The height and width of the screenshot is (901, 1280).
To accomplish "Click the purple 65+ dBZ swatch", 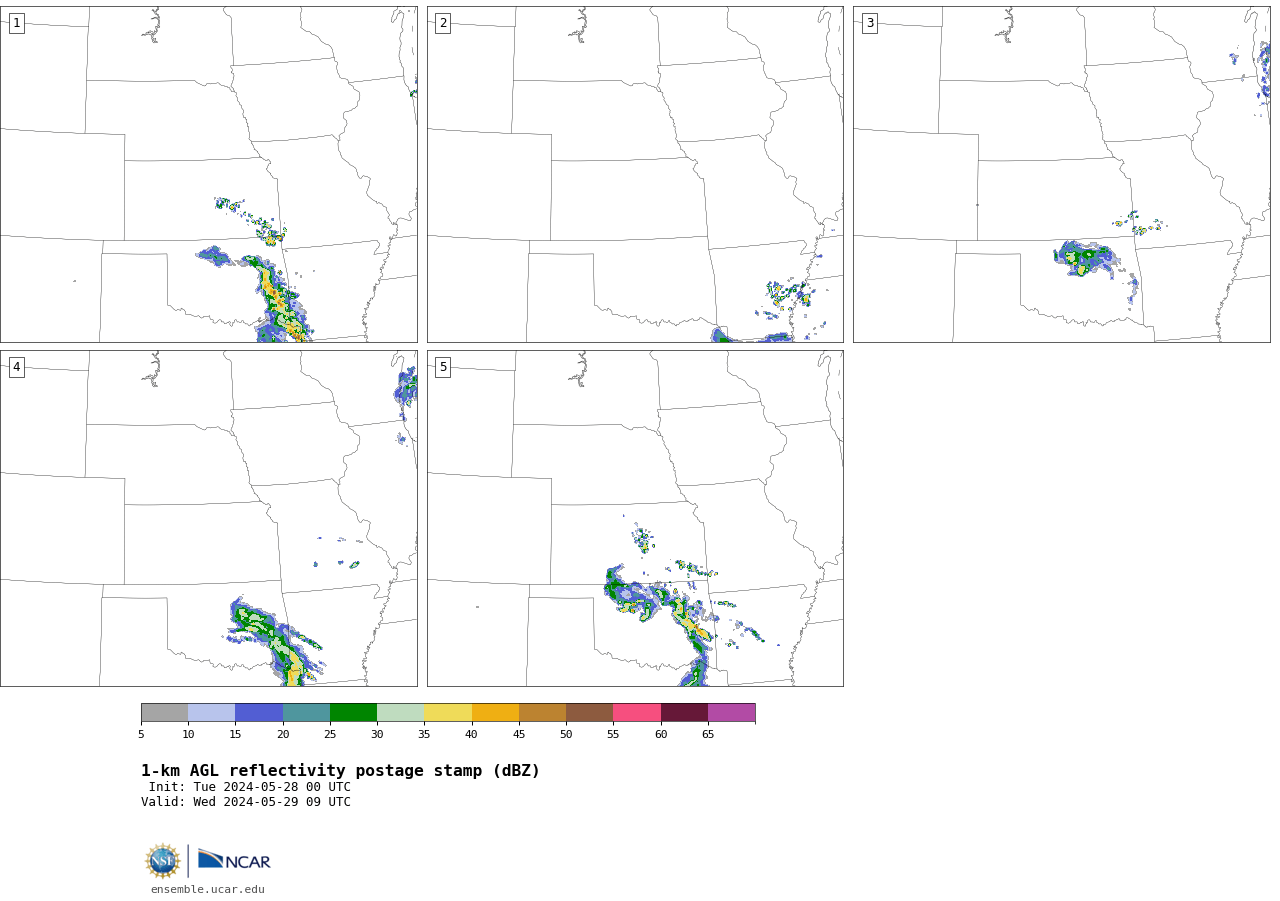I will (732, 713).
